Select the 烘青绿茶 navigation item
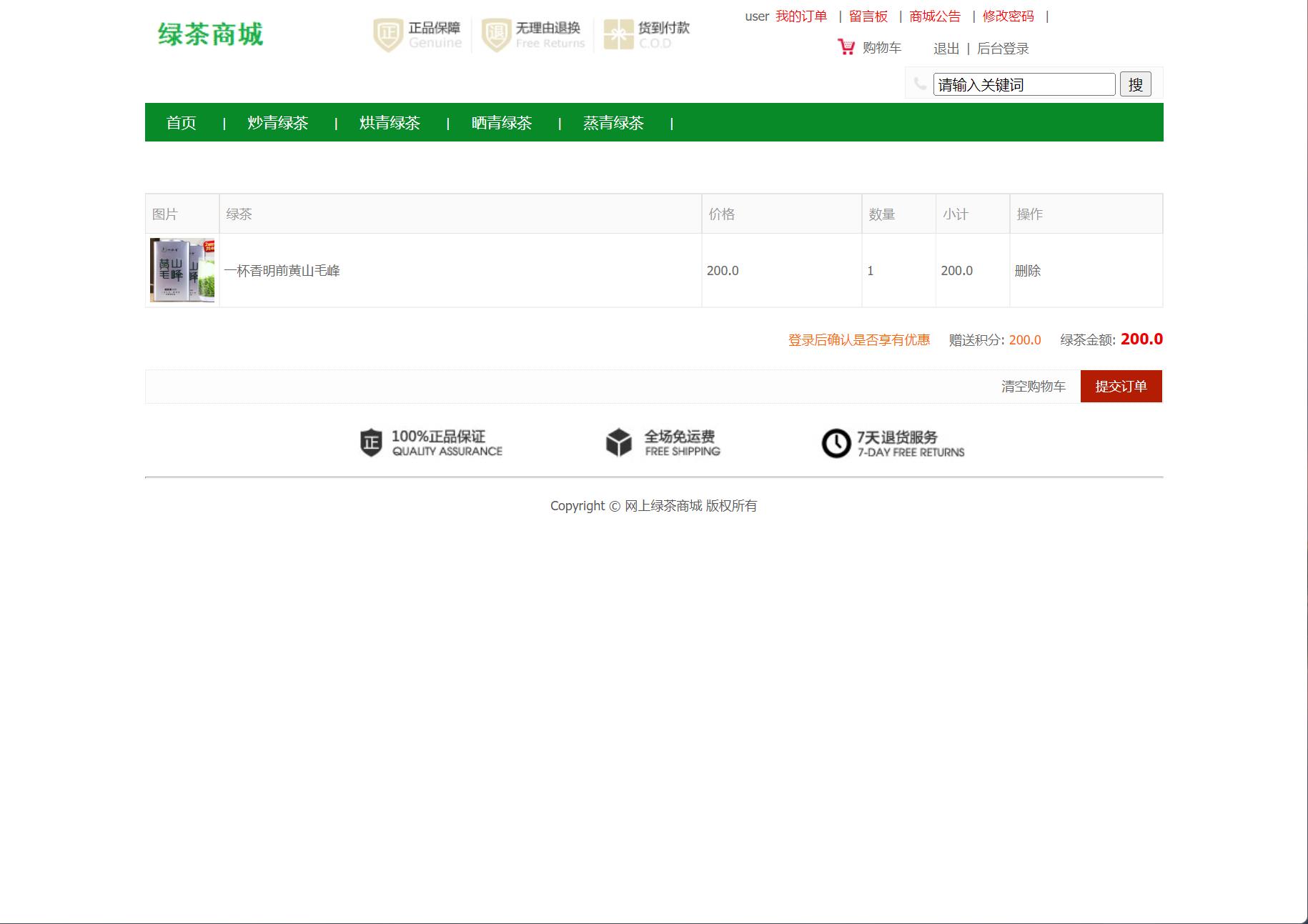This screenshot has width=1308, height=924. (x=389, y=122)
